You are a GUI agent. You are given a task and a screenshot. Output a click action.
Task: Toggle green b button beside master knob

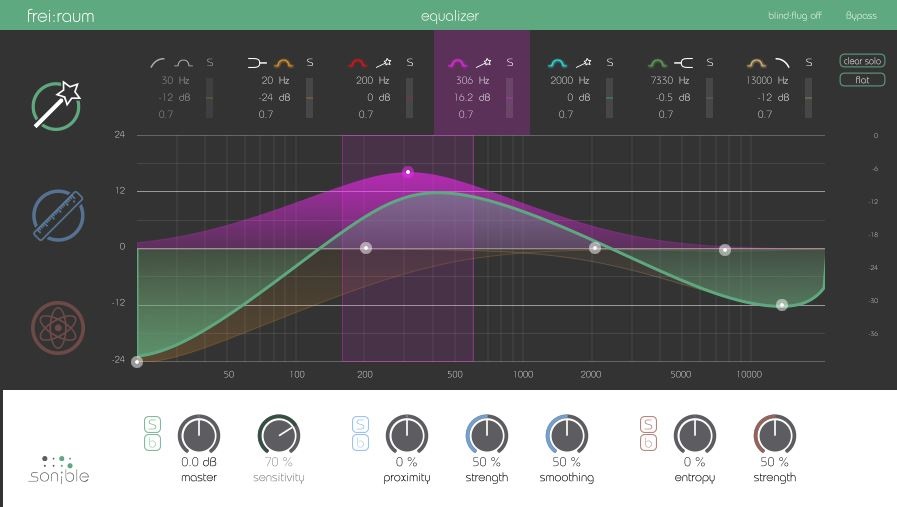(x=152, y=442)
